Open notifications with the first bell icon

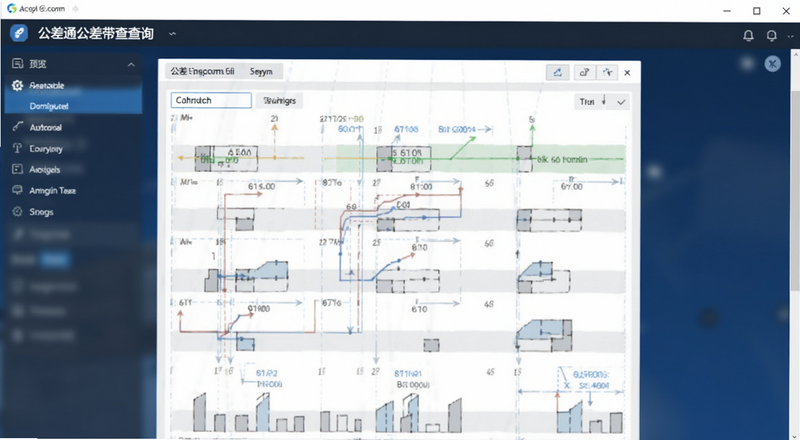tap(748, 35)
